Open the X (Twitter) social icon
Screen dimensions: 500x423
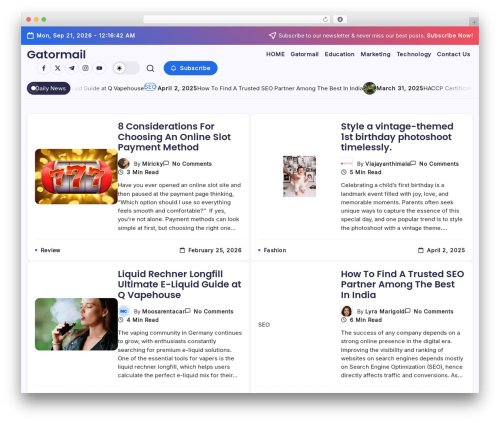(x=58, y=68)
